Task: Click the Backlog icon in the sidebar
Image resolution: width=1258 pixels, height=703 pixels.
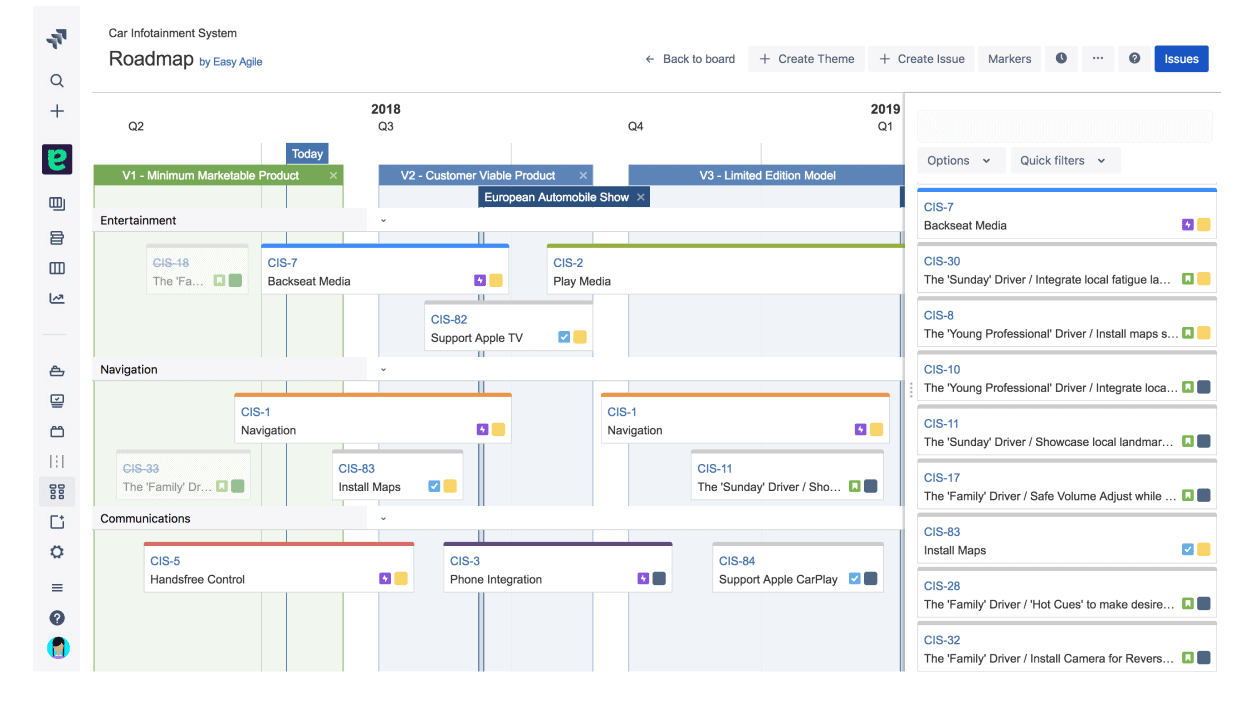Action: [x=57, y=237]
